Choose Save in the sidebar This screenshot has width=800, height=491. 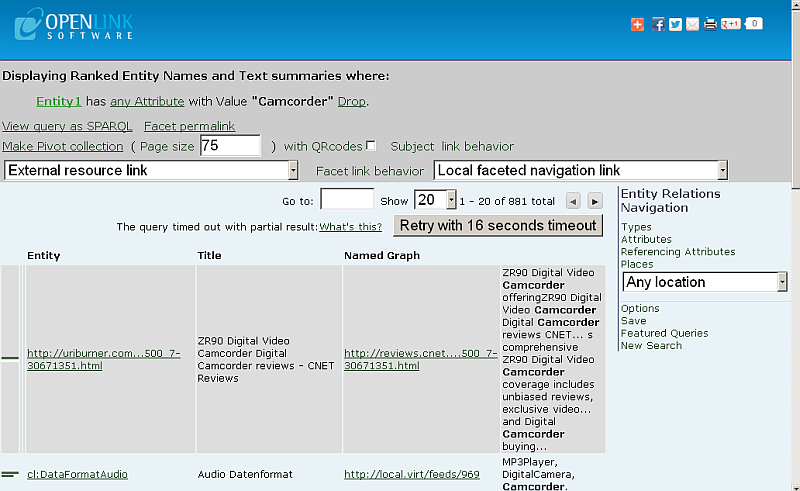click(x=634, y=321)
